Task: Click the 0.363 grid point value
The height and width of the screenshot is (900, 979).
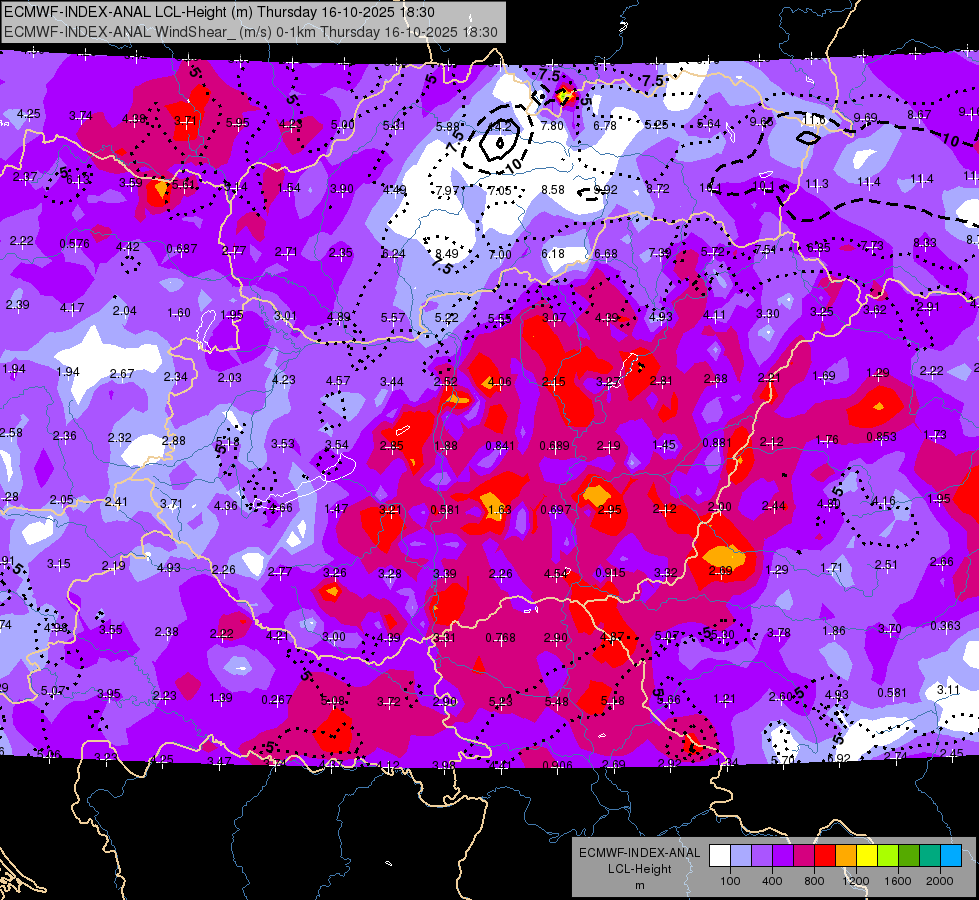Action: 945,626
